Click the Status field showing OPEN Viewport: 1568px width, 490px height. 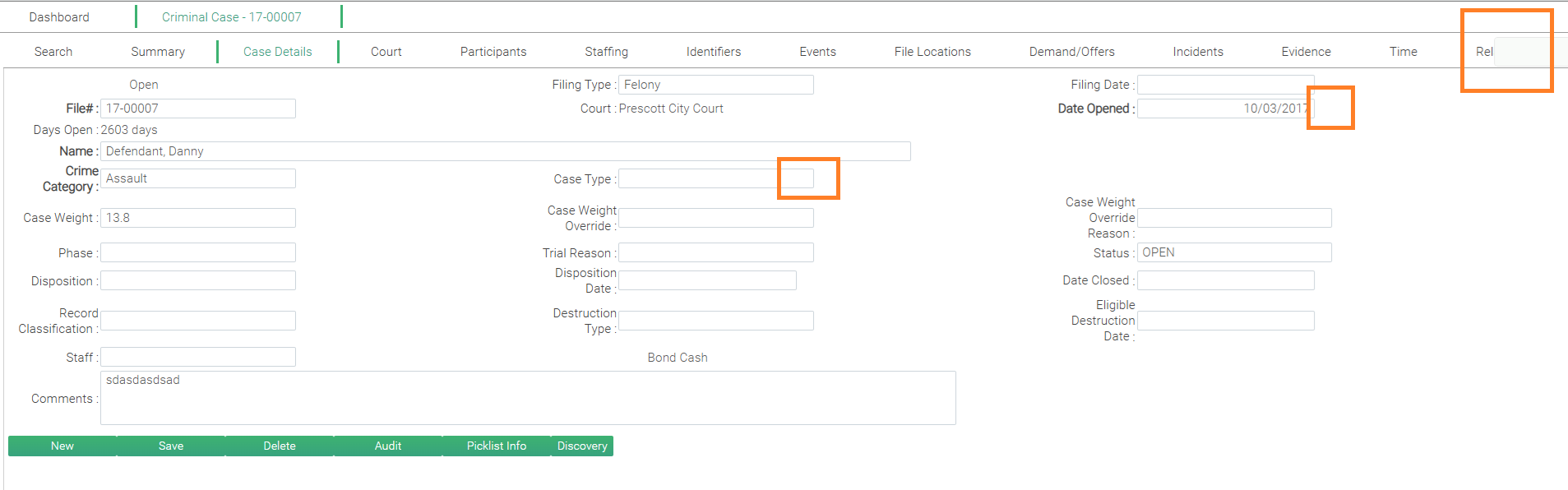pos(1233,252)
